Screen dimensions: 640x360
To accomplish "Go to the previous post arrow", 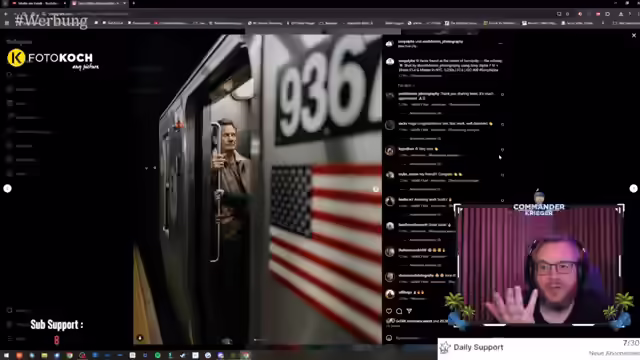I will (x=7, y=188).
